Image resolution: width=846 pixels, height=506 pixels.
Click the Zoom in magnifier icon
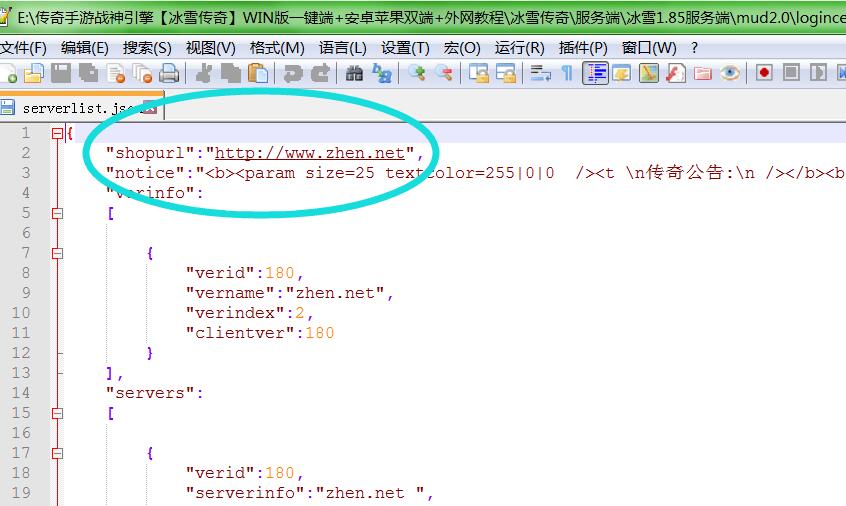(416, 73)
